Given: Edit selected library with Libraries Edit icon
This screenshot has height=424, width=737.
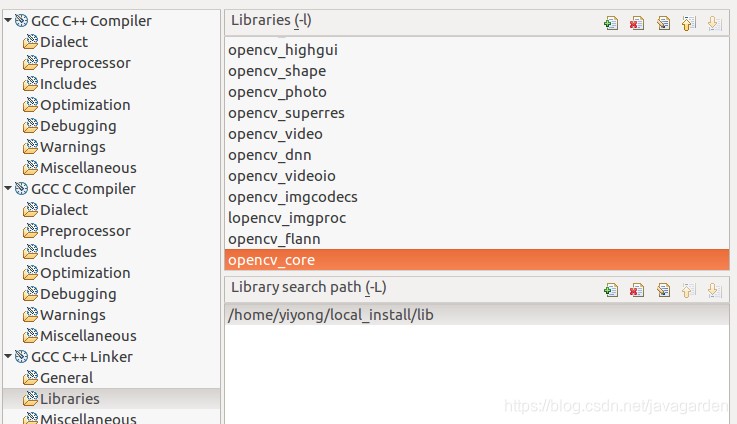Looking at the screenshot, I should click(663, 23).
